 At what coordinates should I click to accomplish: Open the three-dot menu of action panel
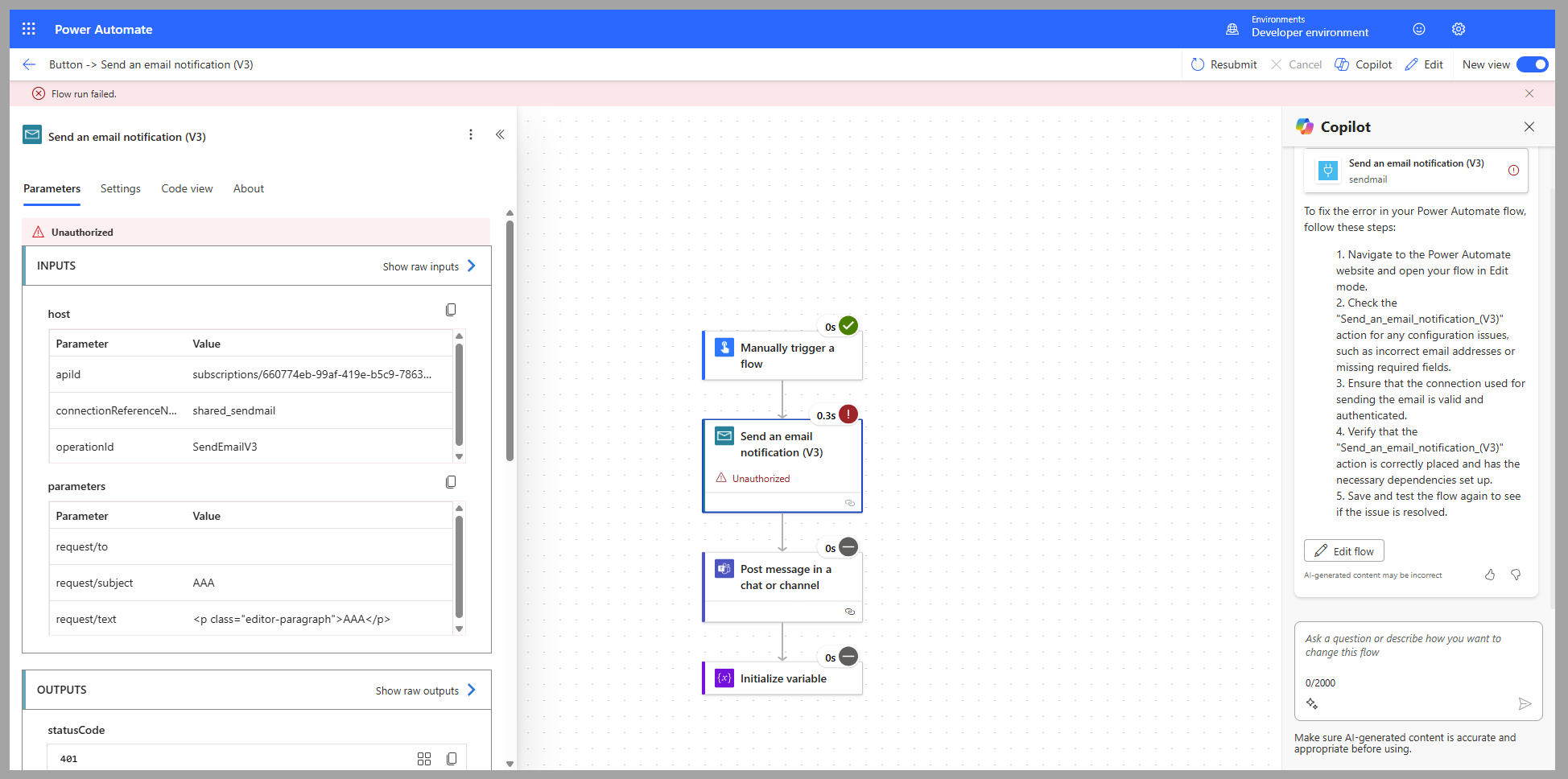[471, 134]
